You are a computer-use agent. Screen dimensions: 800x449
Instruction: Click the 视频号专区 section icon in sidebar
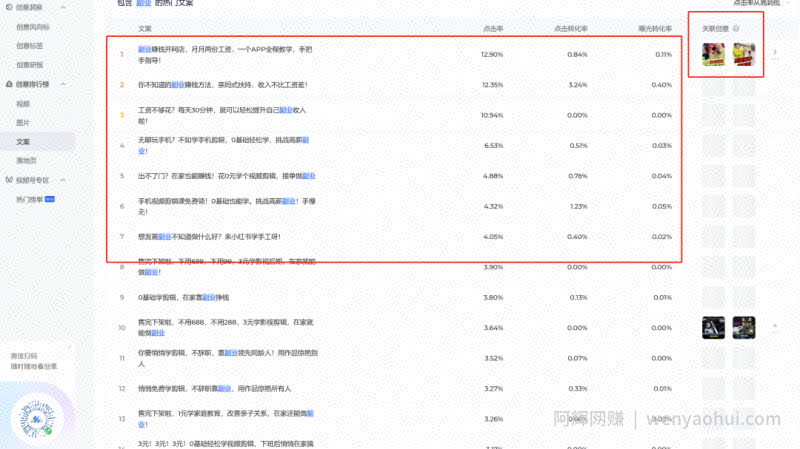click(x=9, y=180)
